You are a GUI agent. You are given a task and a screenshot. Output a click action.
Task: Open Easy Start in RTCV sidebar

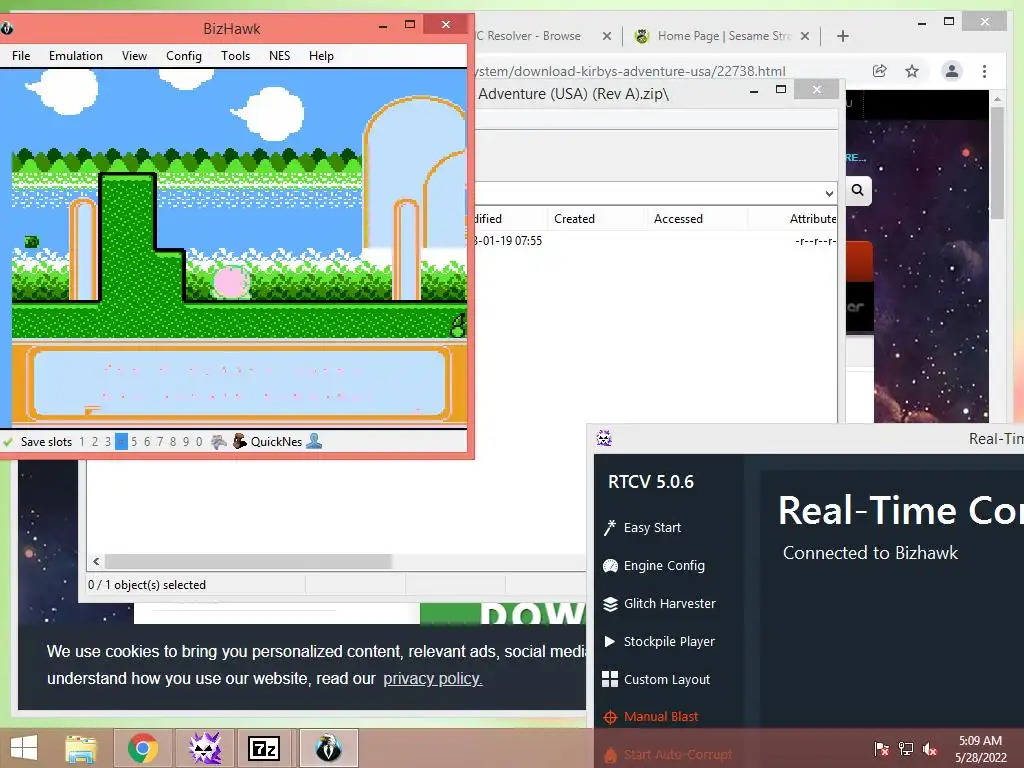click(x=643, y=527)
